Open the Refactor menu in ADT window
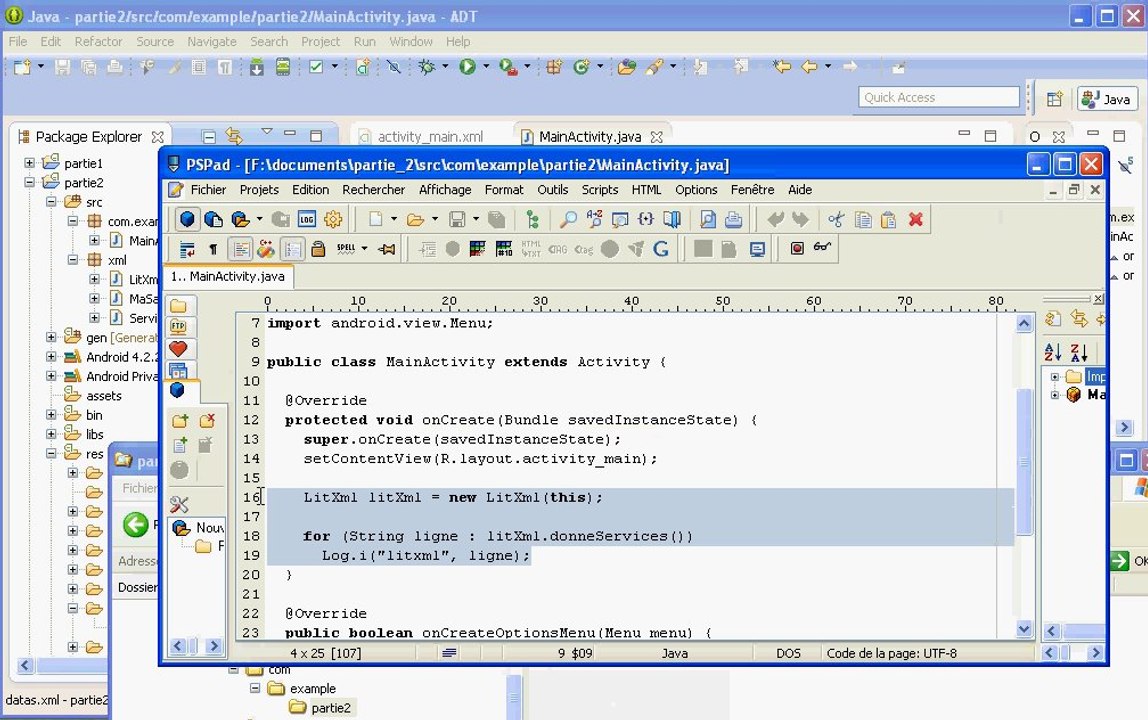This screenshot has width=1148, height=720. [x=98, y=42]
